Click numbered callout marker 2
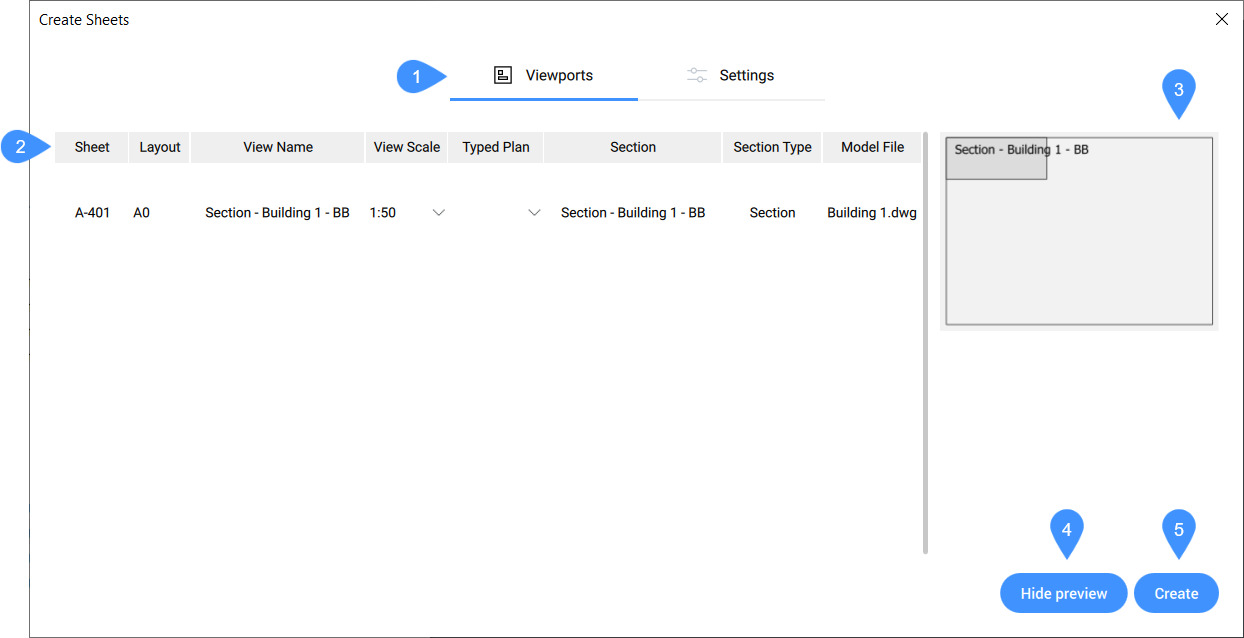 coord(20,148)
